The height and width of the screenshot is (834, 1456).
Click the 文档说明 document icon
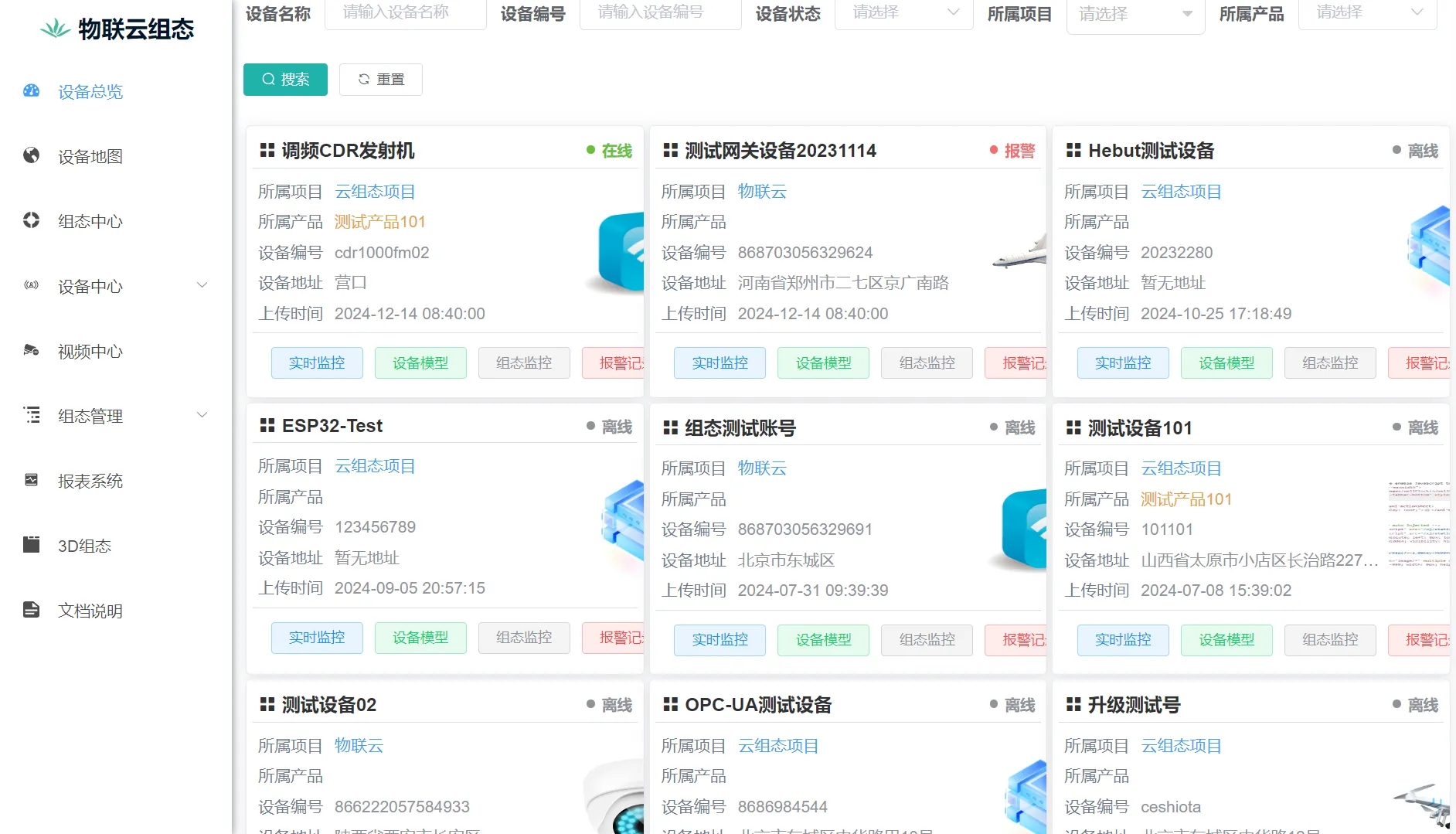[x=31, y=610]
